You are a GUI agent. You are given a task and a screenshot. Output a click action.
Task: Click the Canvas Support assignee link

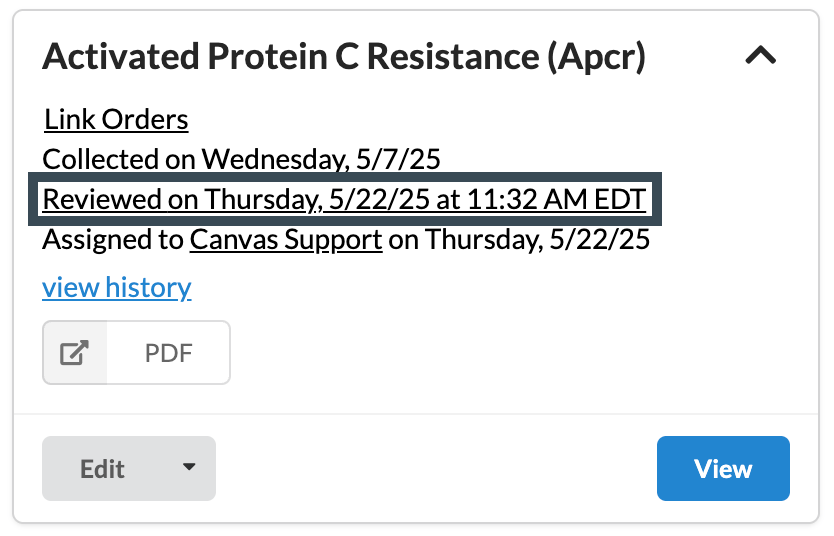click(x=286, y=240)
